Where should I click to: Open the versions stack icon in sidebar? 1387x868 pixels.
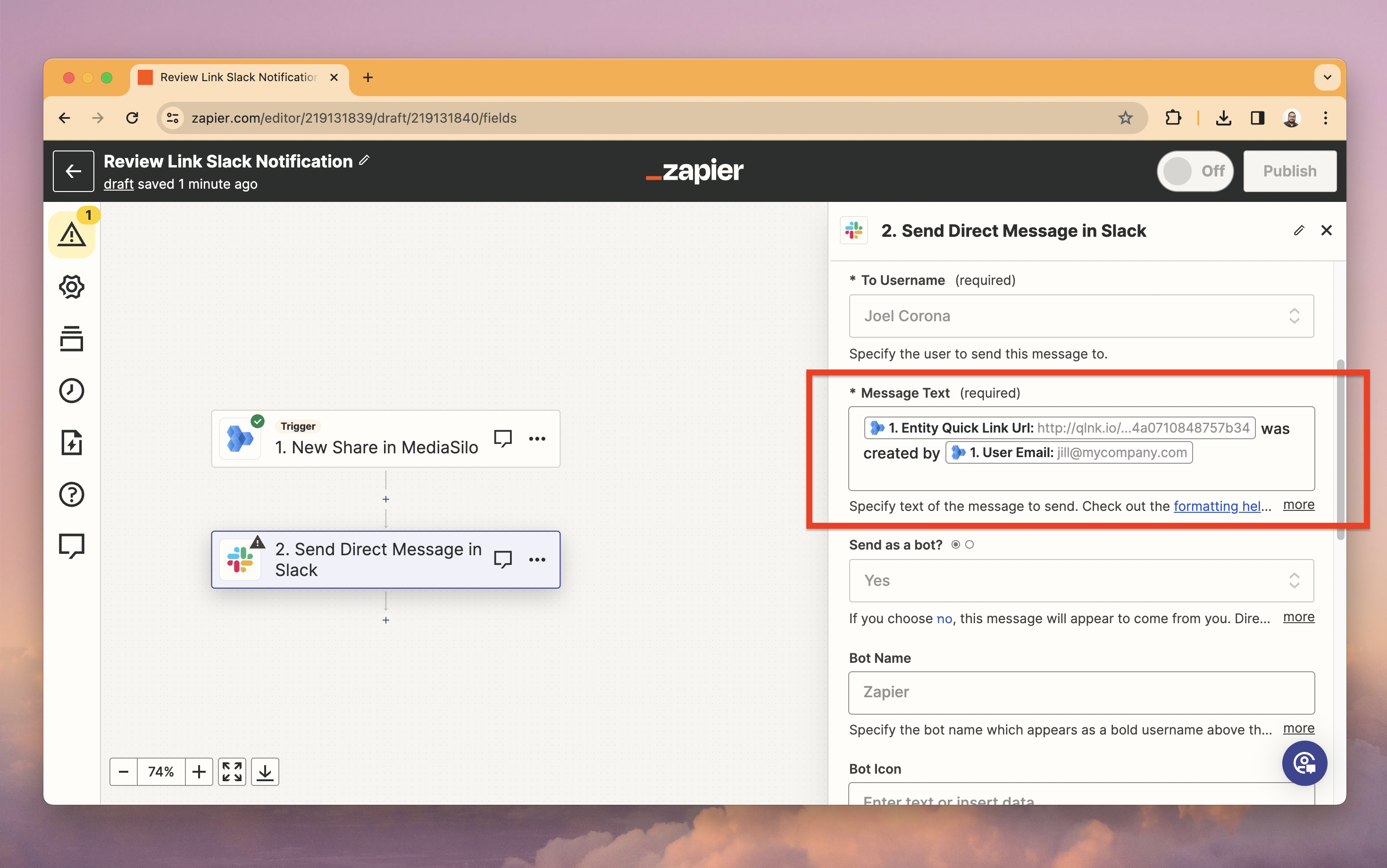coord(71,339)
